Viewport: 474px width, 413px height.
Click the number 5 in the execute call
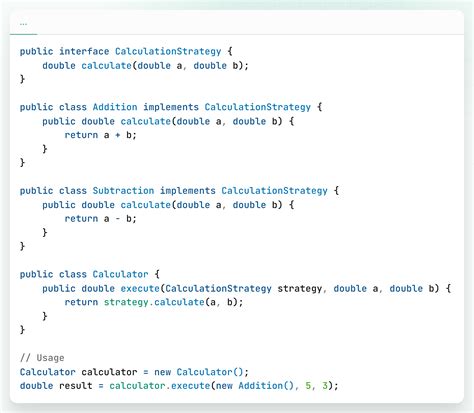pyautogui.click(x=308, y=386)
